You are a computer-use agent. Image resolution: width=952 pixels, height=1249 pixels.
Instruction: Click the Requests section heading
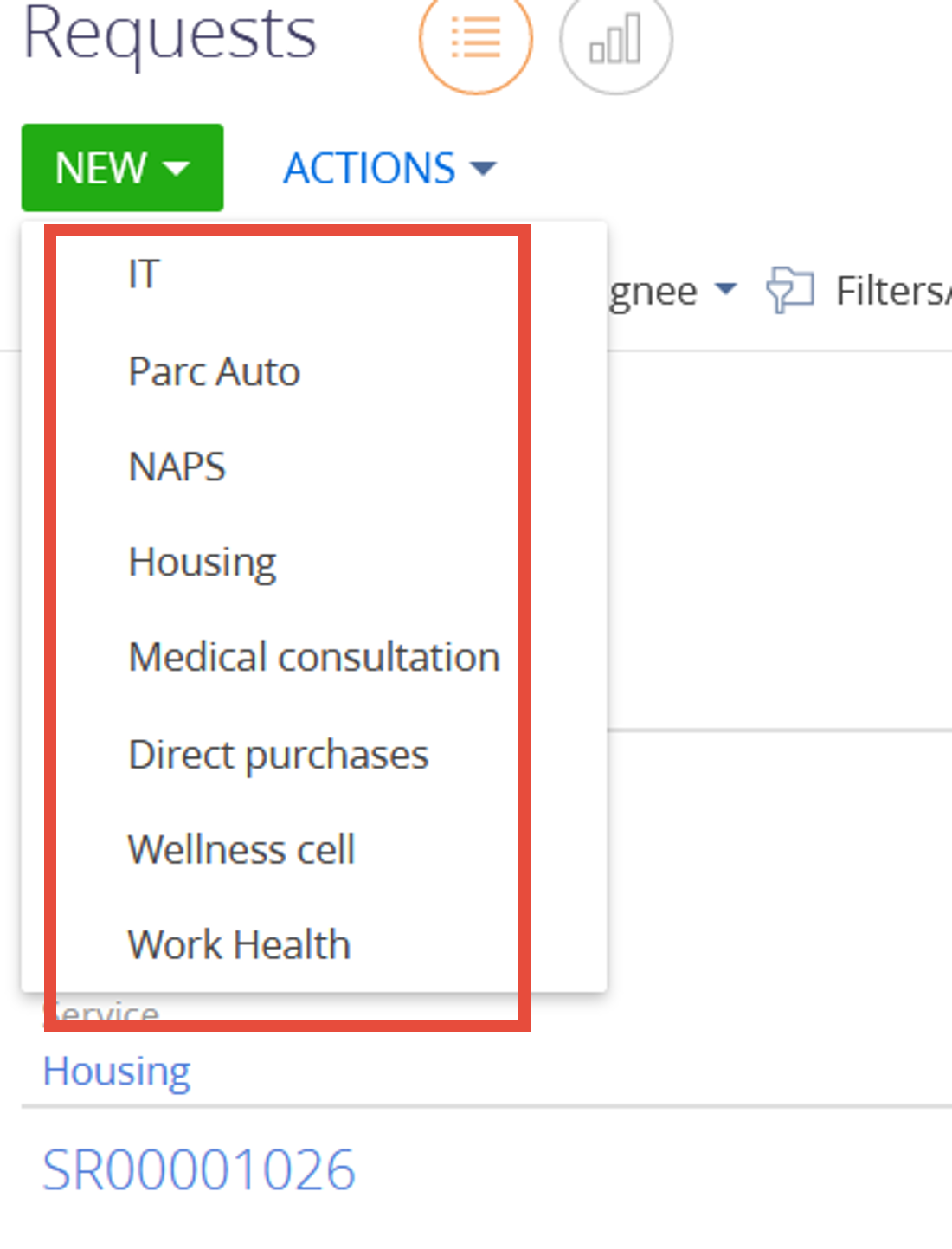[x=170, y=35]
